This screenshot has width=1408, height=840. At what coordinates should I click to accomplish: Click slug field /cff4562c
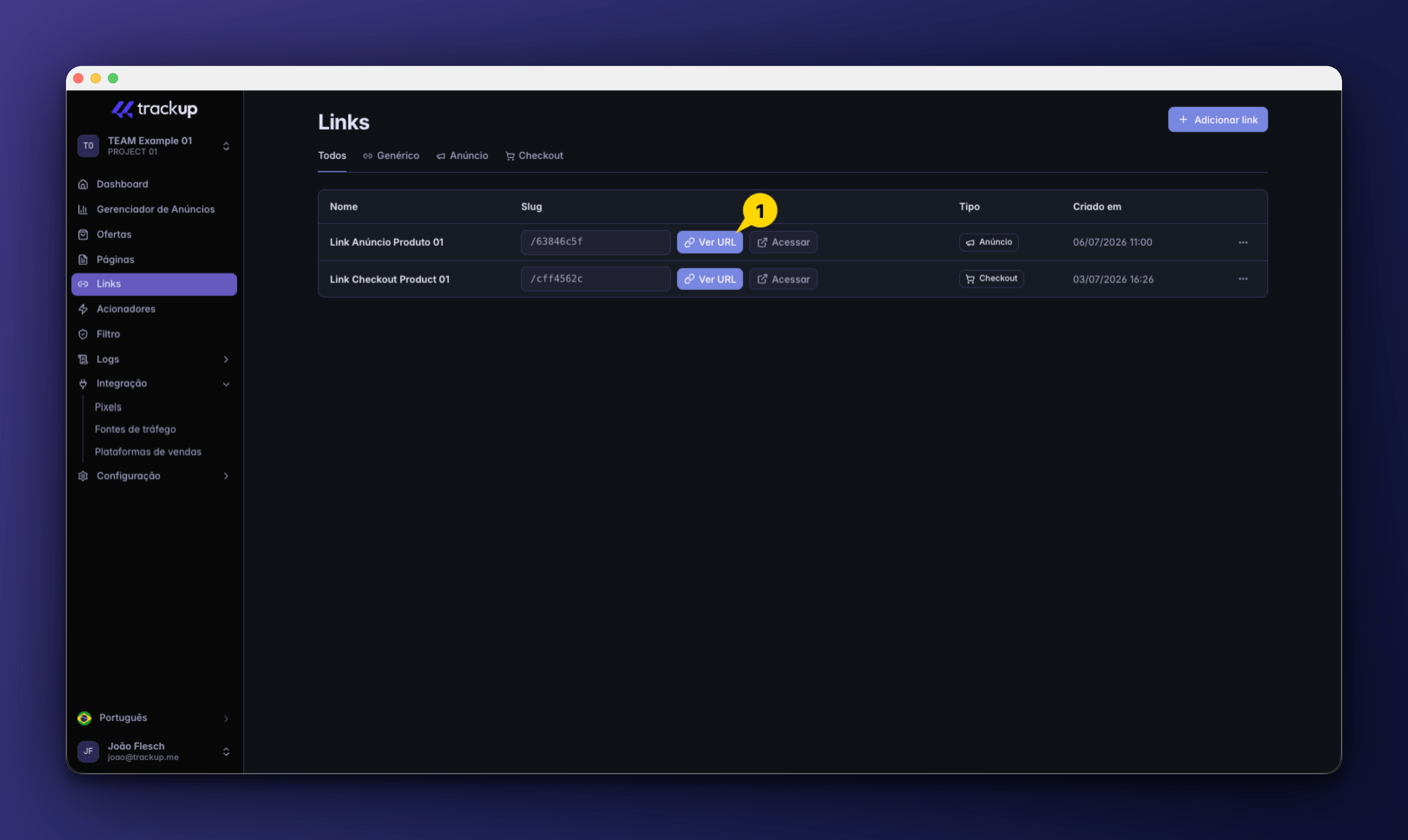pos(595,279)
